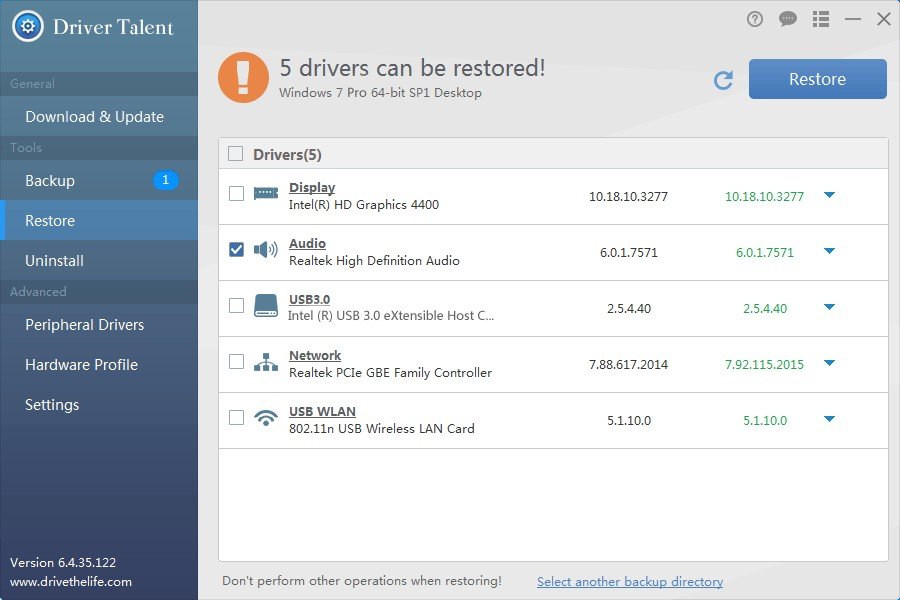Expand the Display version dropdown arrow

pyautogui.click(x=829, y=195)
